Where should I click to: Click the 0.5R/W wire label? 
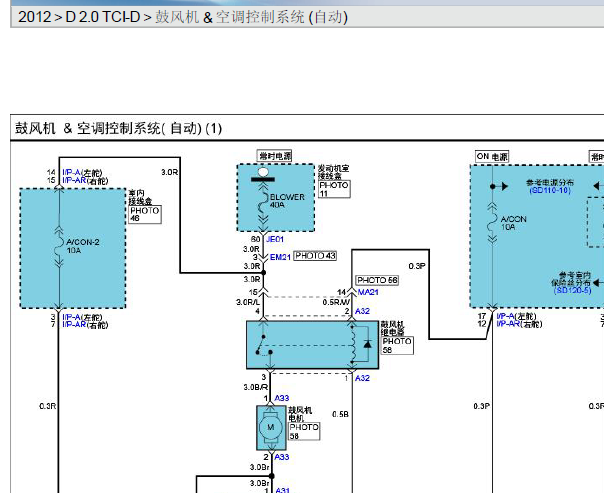point(336,302)
